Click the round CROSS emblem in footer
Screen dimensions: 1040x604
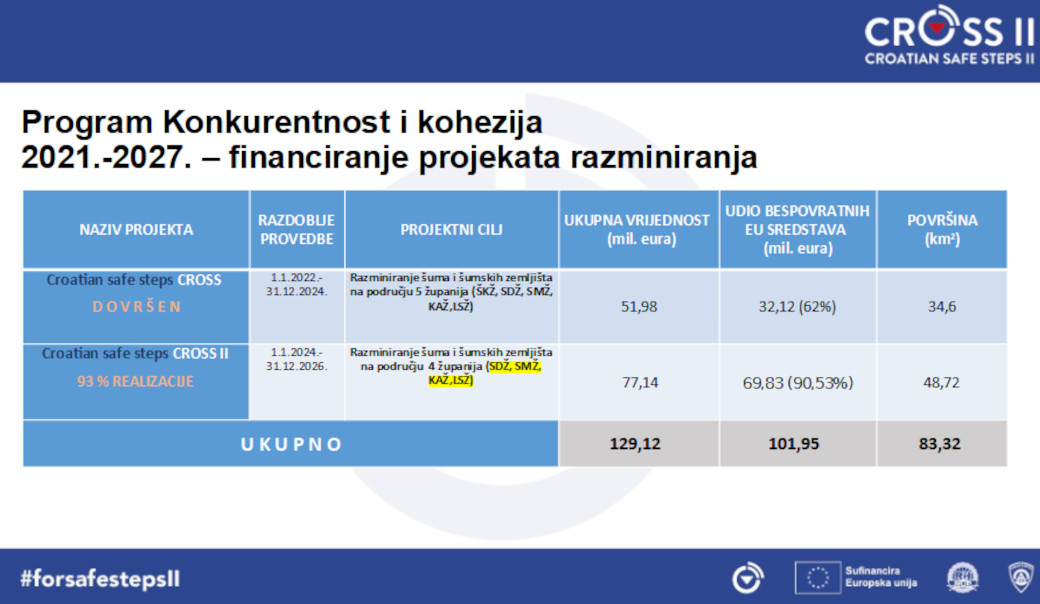click(x=747, y=577)
